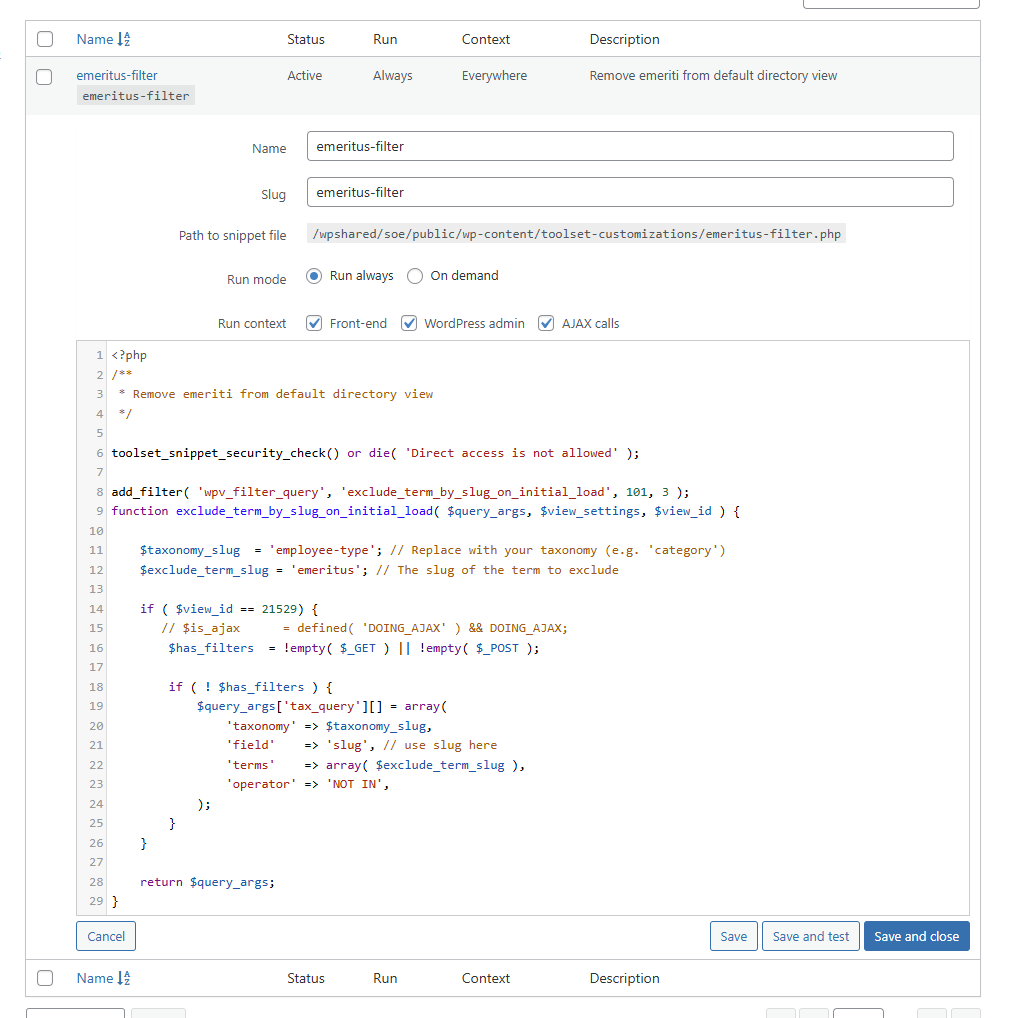1009x1018 pixels.
Task: Click the "'terms' => array(" code line
Action: pos(375,765)
